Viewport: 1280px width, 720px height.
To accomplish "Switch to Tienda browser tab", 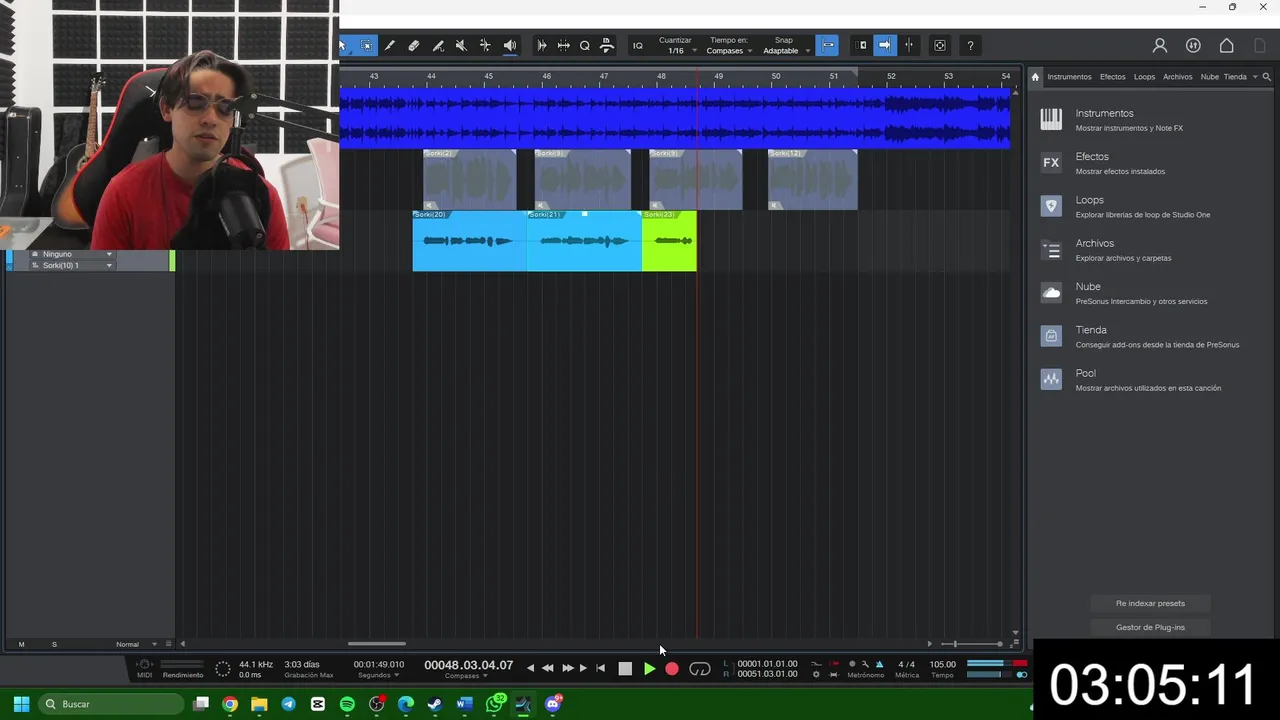I will [1235, 77].
